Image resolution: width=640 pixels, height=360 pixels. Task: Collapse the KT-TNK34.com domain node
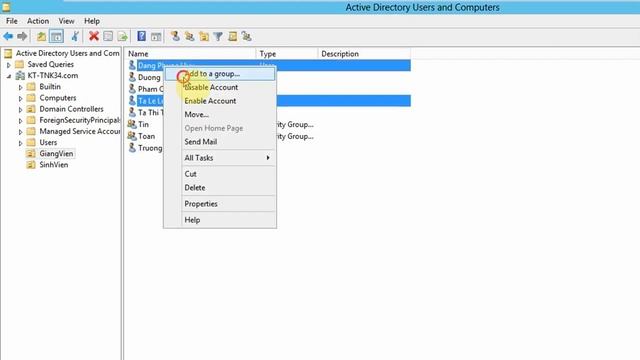point(9,76)
